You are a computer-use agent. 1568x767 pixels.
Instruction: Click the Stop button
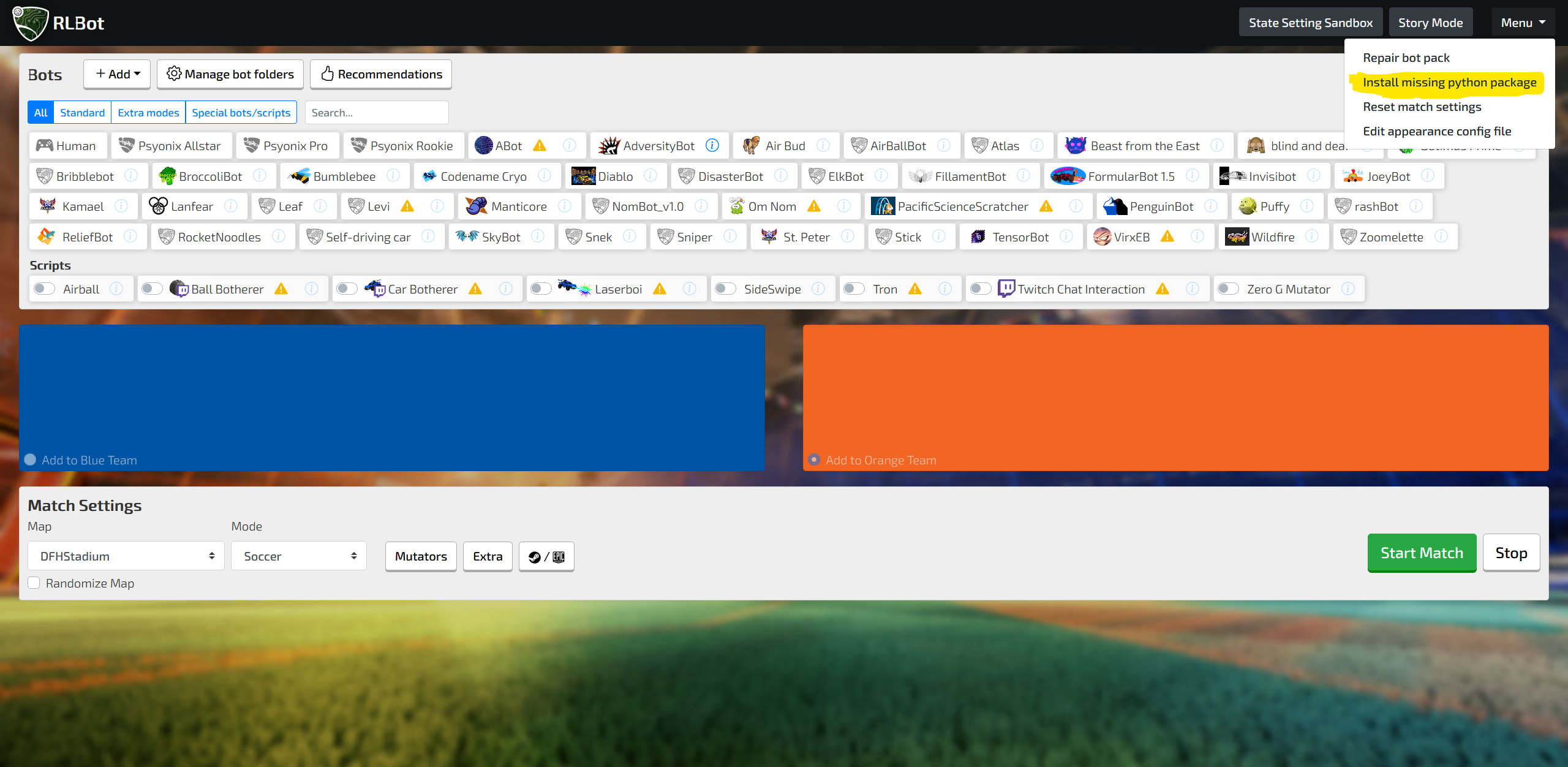pyautogui.click(x=1511, y=552)
